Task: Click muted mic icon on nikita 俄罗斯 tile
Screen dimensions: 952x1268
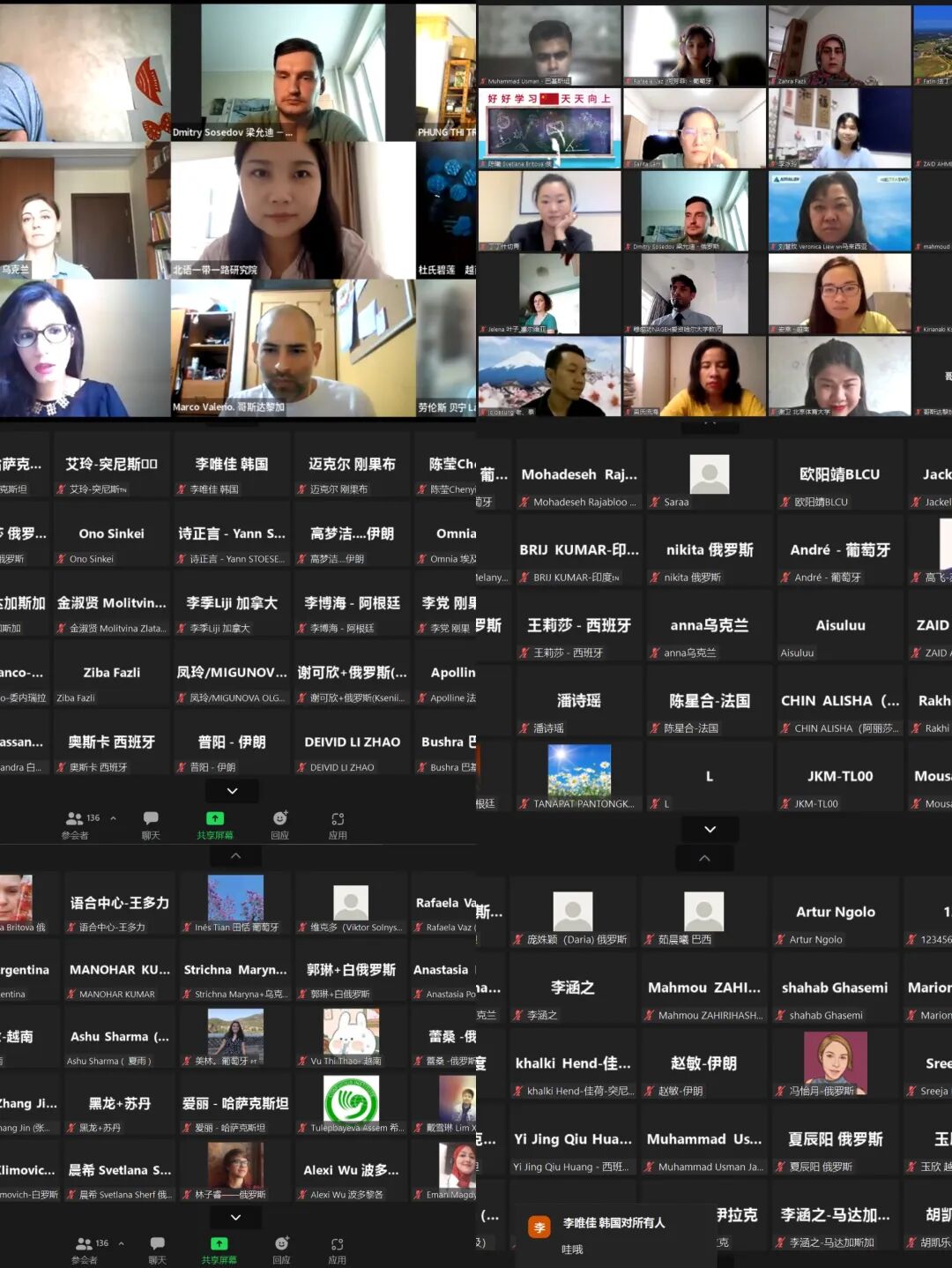Action: click(655, 578)
